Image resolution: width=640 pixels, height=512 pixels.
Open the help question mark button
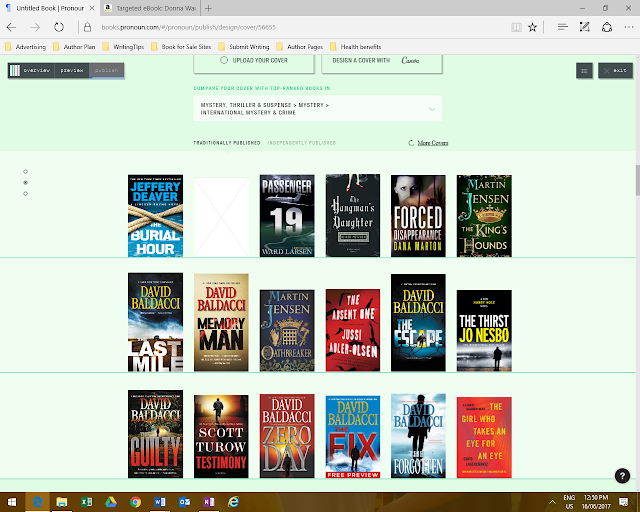click(622, 475)
